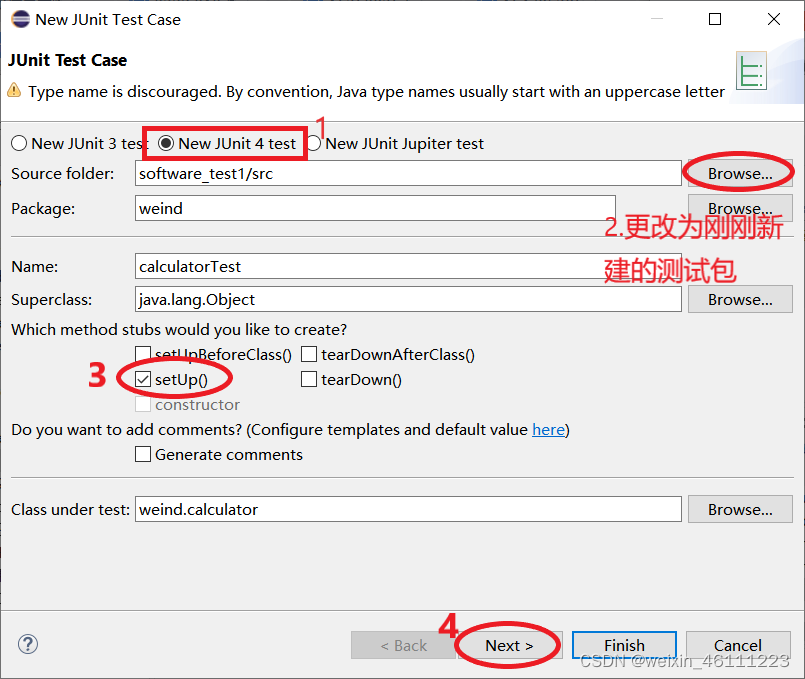The image size is (805, 679).
Task: Click the warning triangle icon
Action: tap(14, 90)
